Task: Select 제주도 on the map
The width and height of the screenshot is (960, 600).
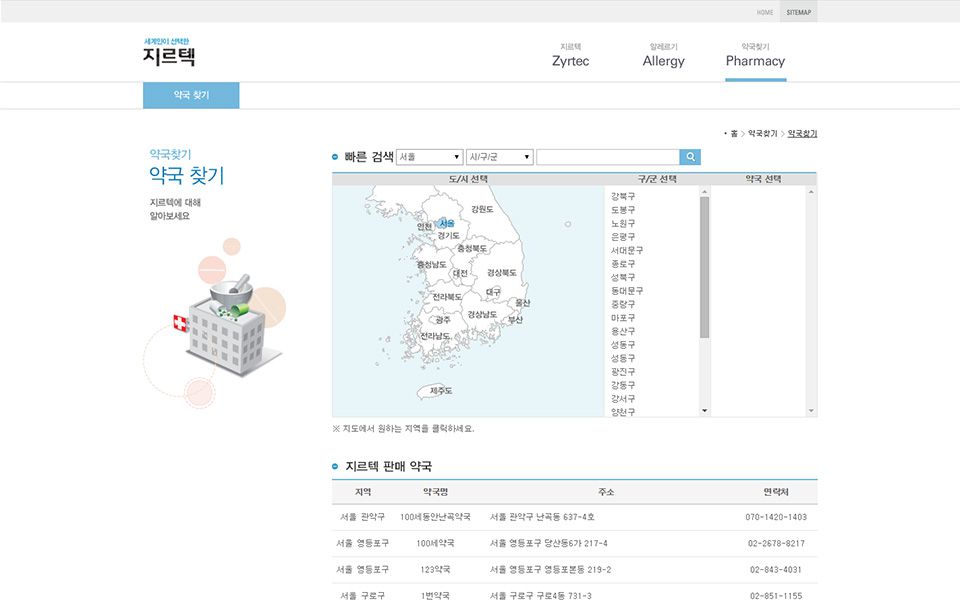Action: pos(441,390)
